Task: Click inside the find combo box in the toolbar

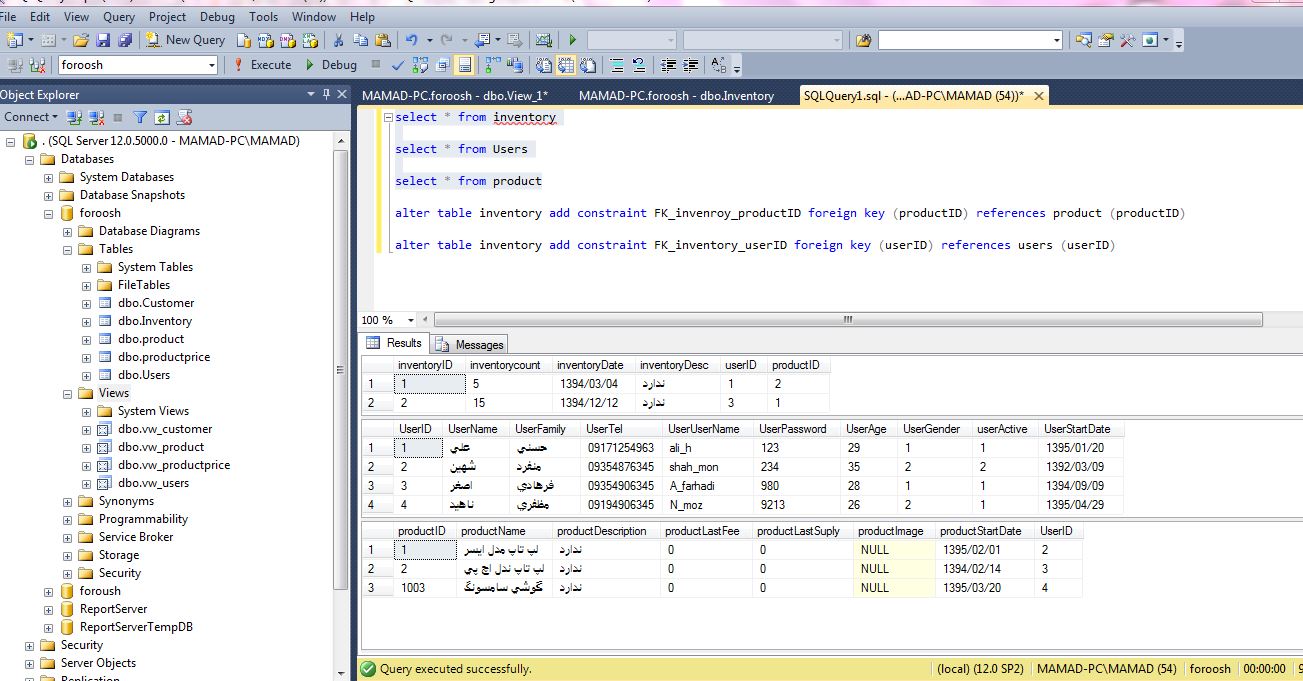Action: click(969, 40)
